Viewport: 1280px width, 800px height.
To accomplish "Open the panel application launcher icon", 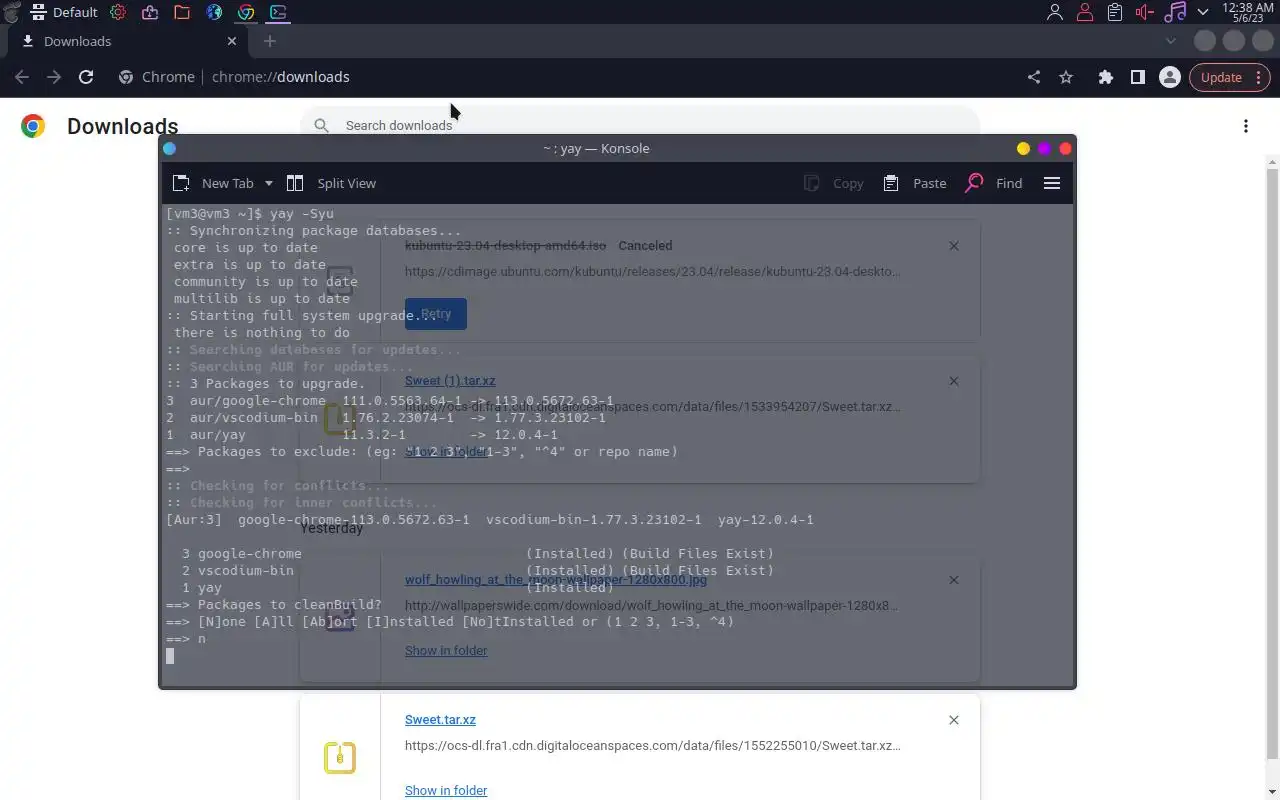I will (x=12, y=12).
